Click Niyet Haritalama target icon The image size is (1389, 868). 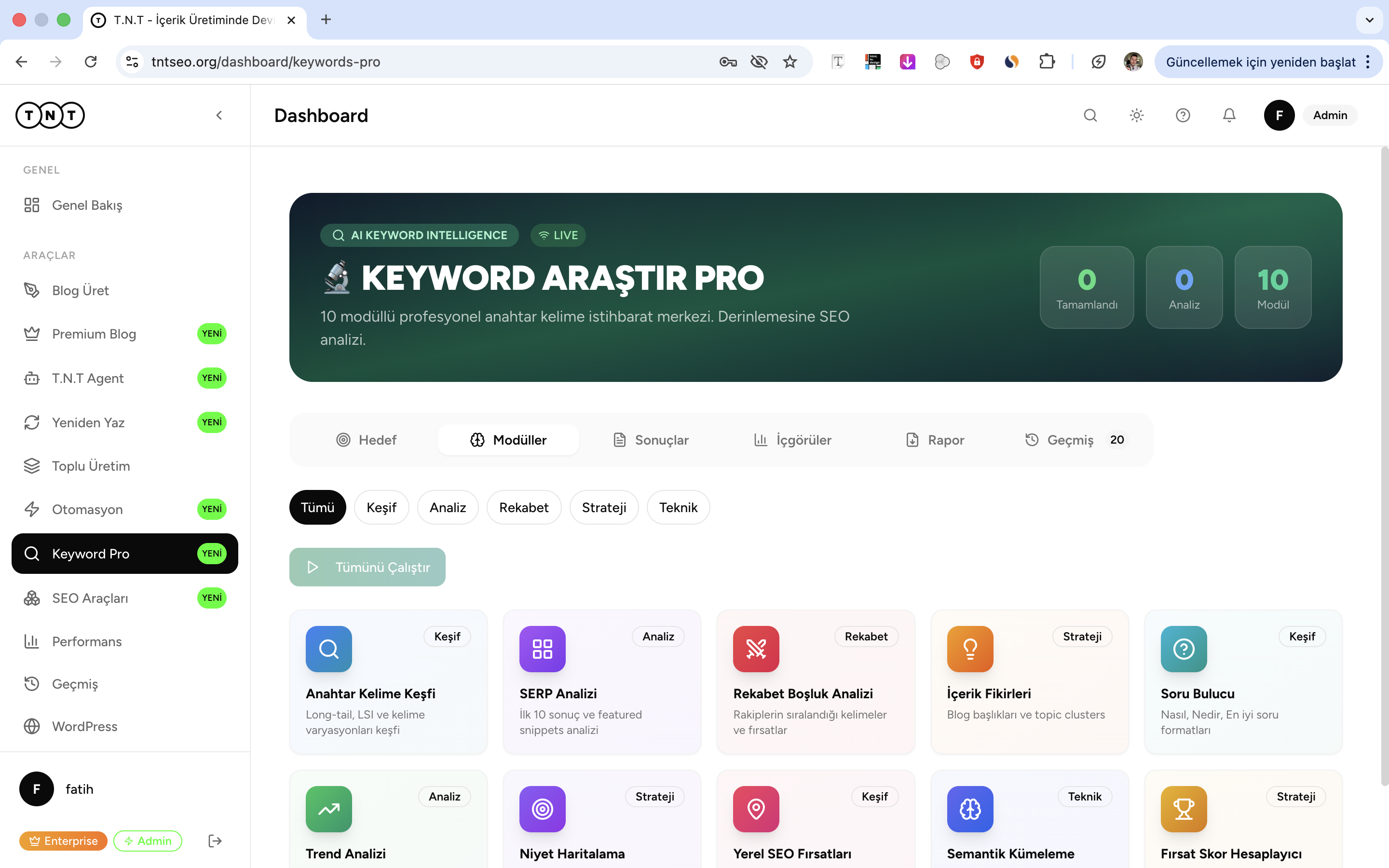click(543, 809)
